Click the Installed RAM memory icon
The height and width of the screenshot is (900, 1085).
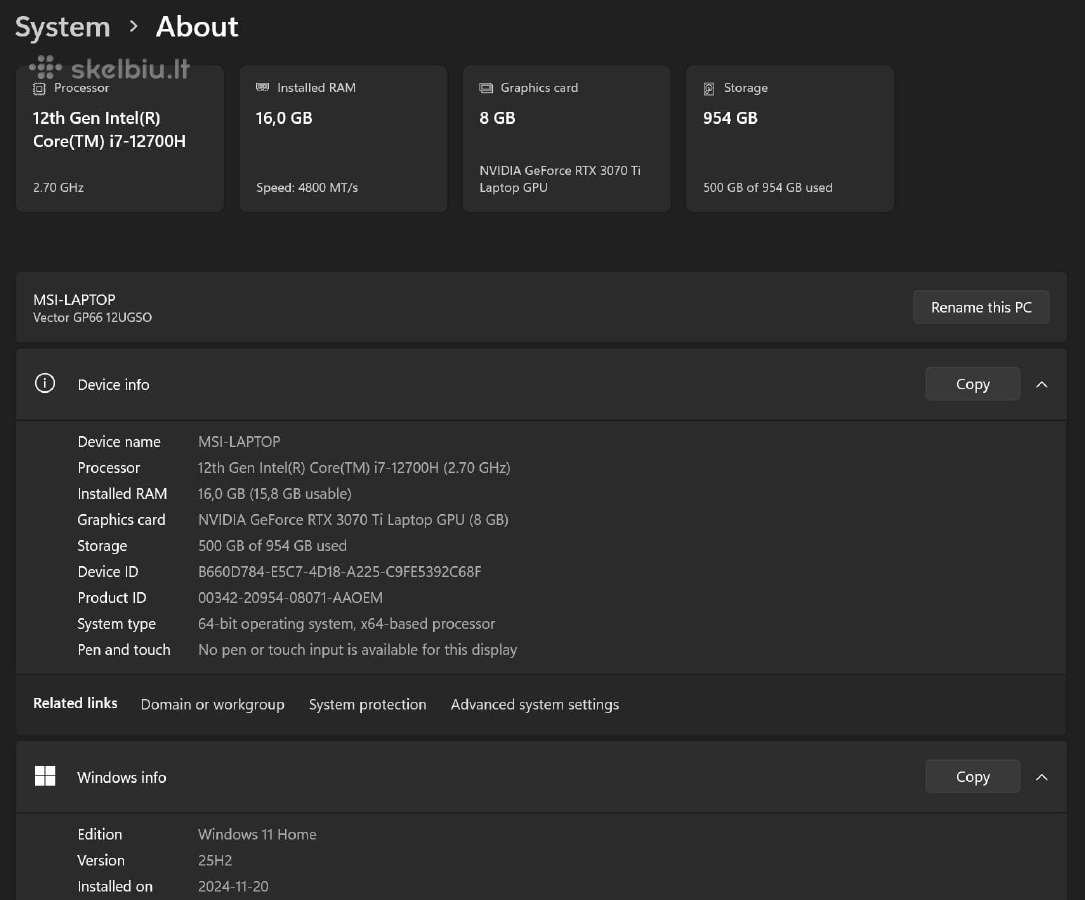(262, 87)
